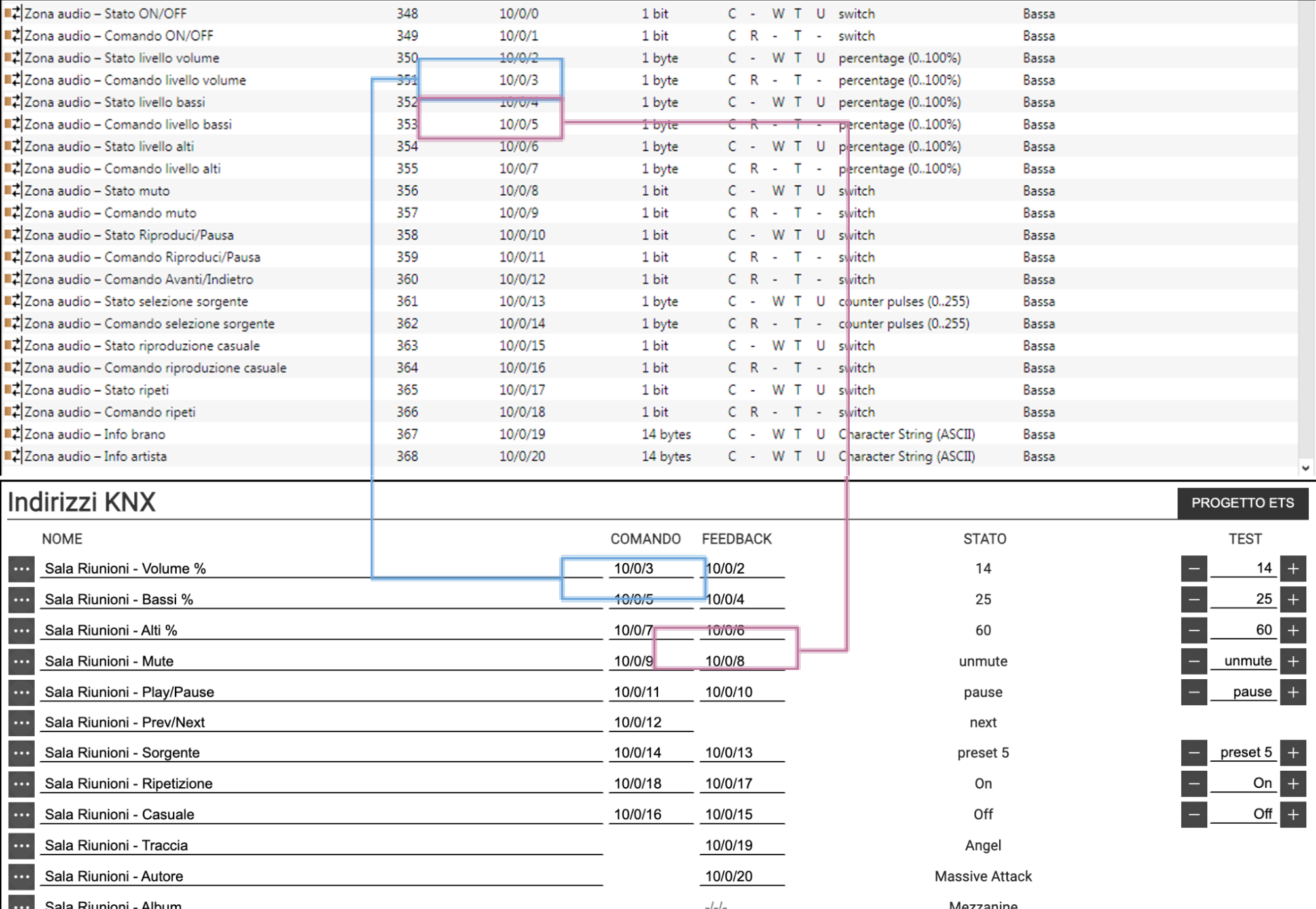
Task: Open options menu for Sala Riunioni - Ripetizione
Action: [21, 784]
